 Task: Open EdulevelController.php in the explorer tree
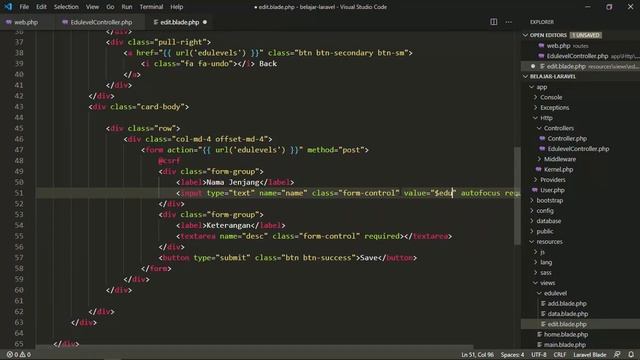(x=578, y=149)
